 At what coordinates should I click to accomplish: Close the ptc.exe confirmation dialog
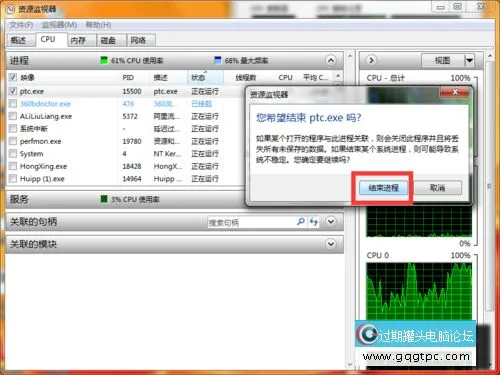(455, 92)
